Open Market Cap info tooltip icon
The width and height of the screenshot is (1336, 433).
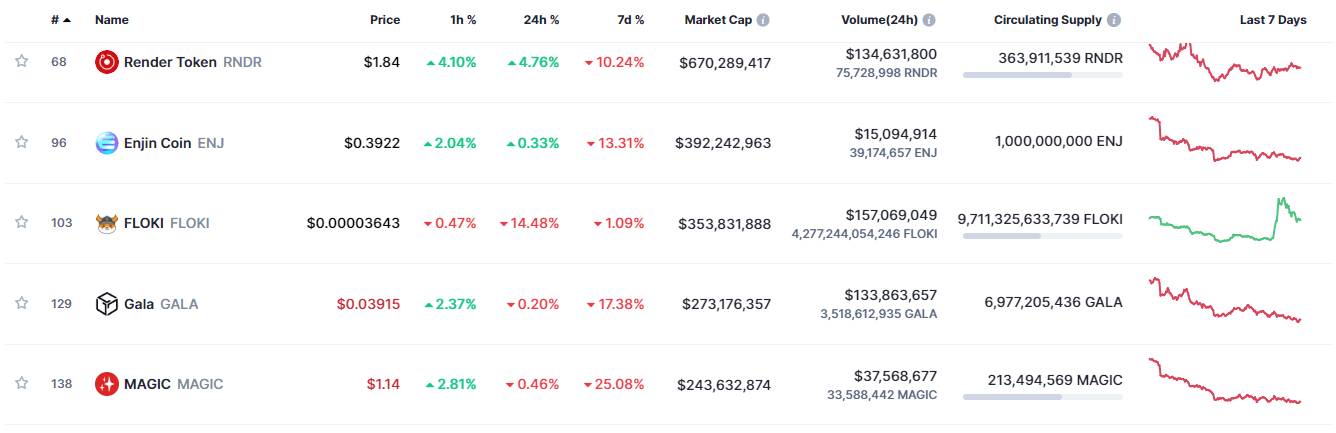coord(764,20)
